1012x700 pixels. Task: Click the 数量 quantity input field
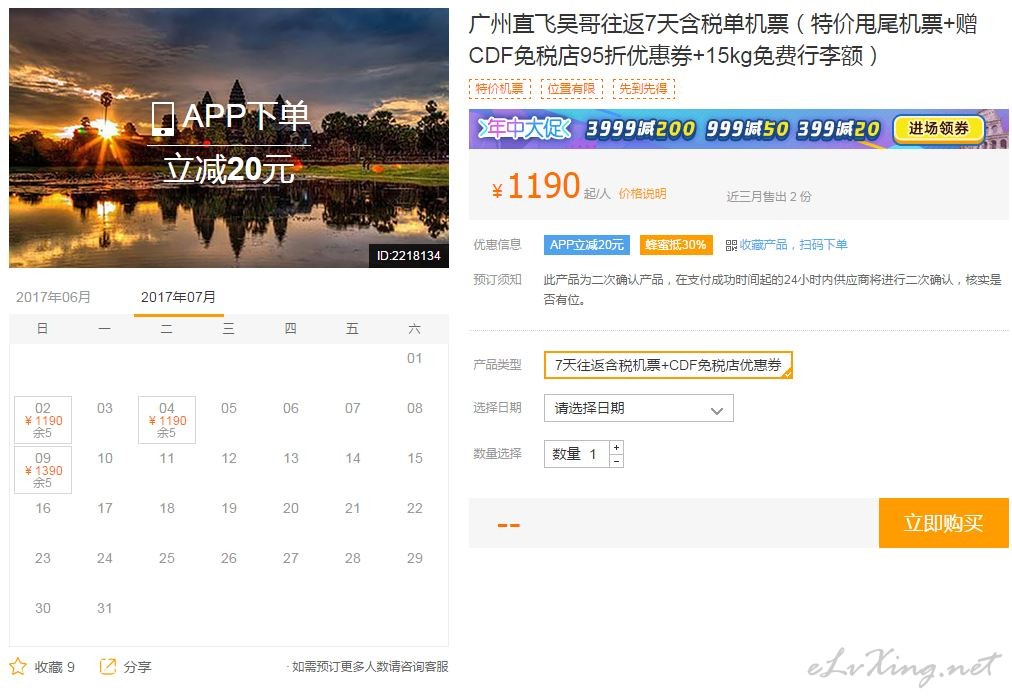point(576,454)
